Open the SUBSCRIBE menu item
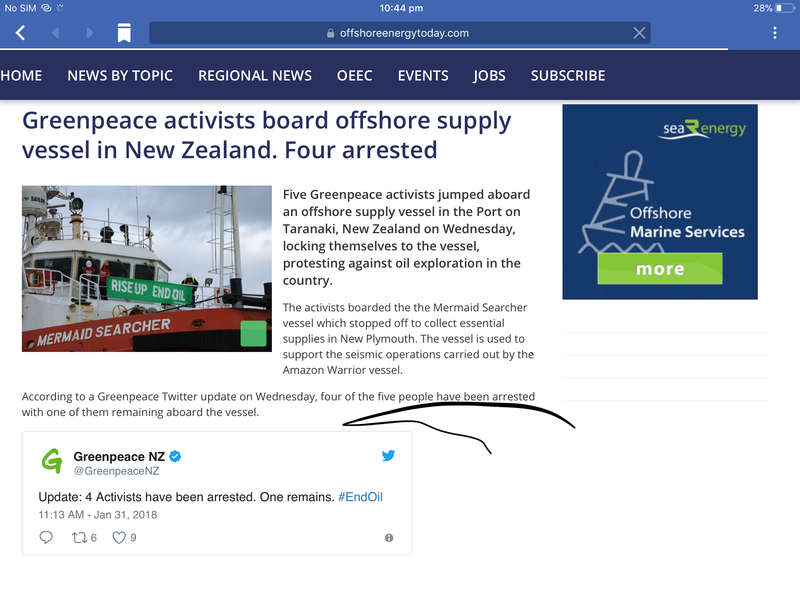 point(568,76)
